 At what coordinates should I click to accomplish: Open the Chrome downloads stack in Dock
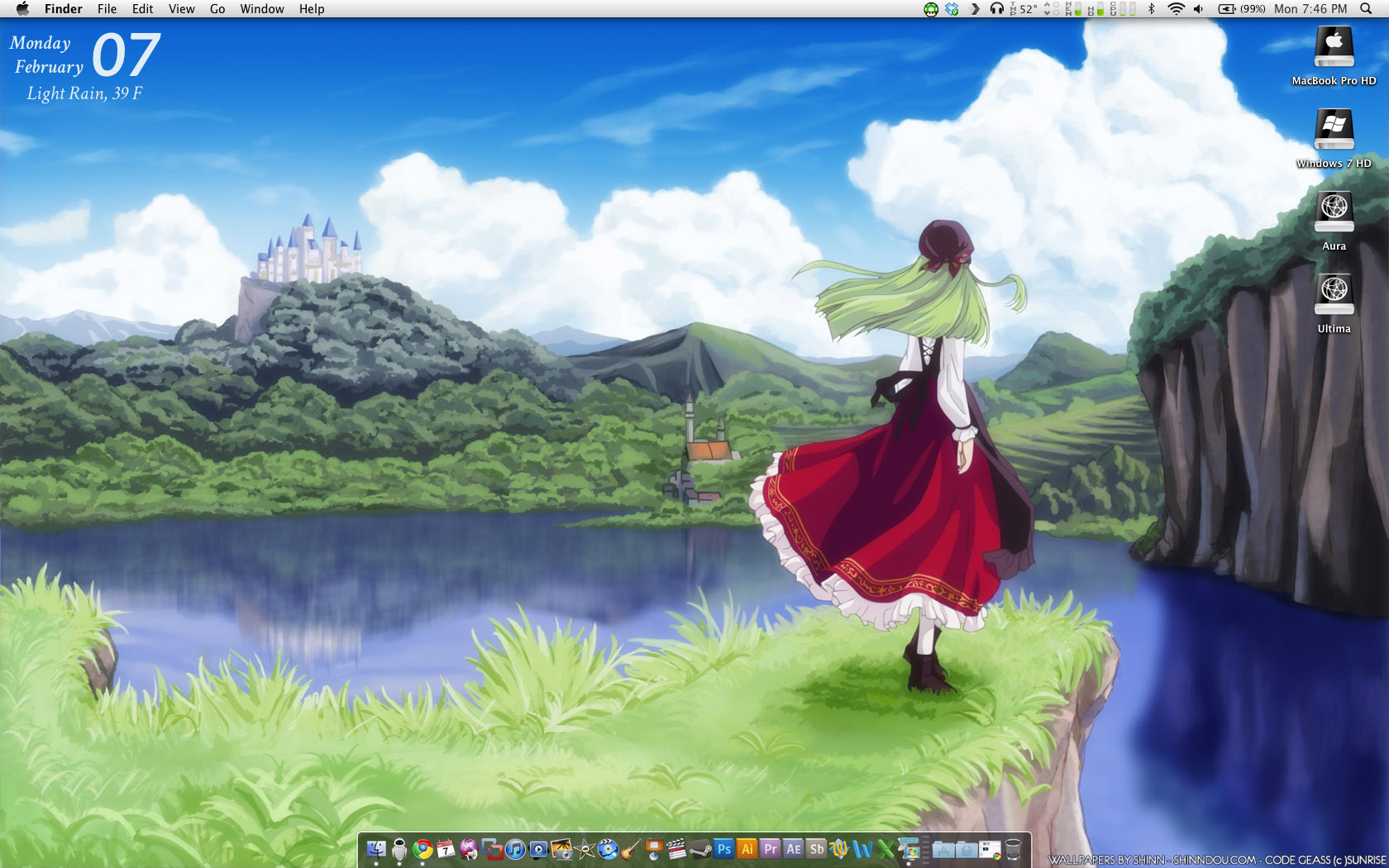[x=990, y=849]
